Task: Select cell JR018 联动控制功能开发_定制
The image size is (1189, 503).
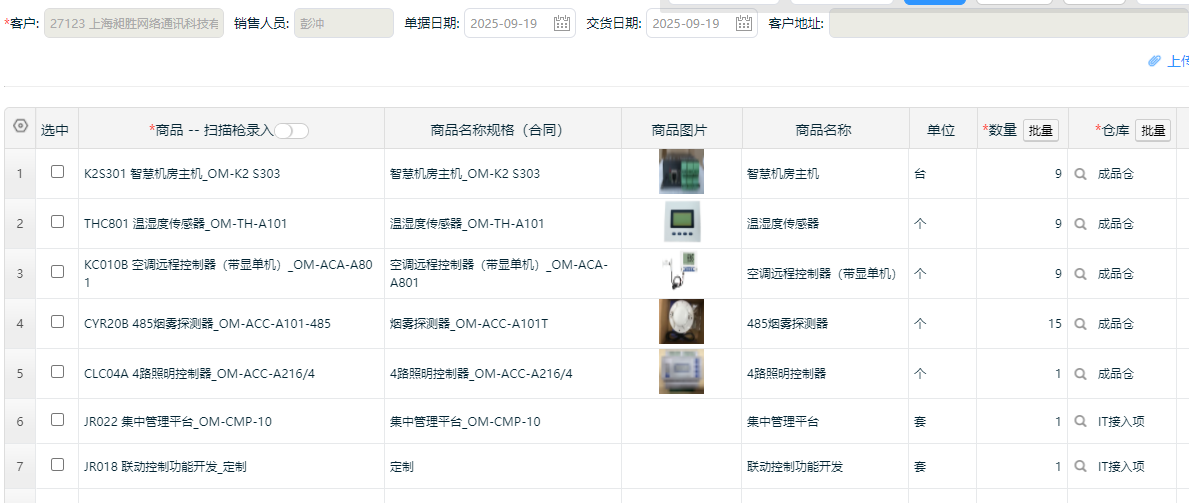Action: pos(231,467)
